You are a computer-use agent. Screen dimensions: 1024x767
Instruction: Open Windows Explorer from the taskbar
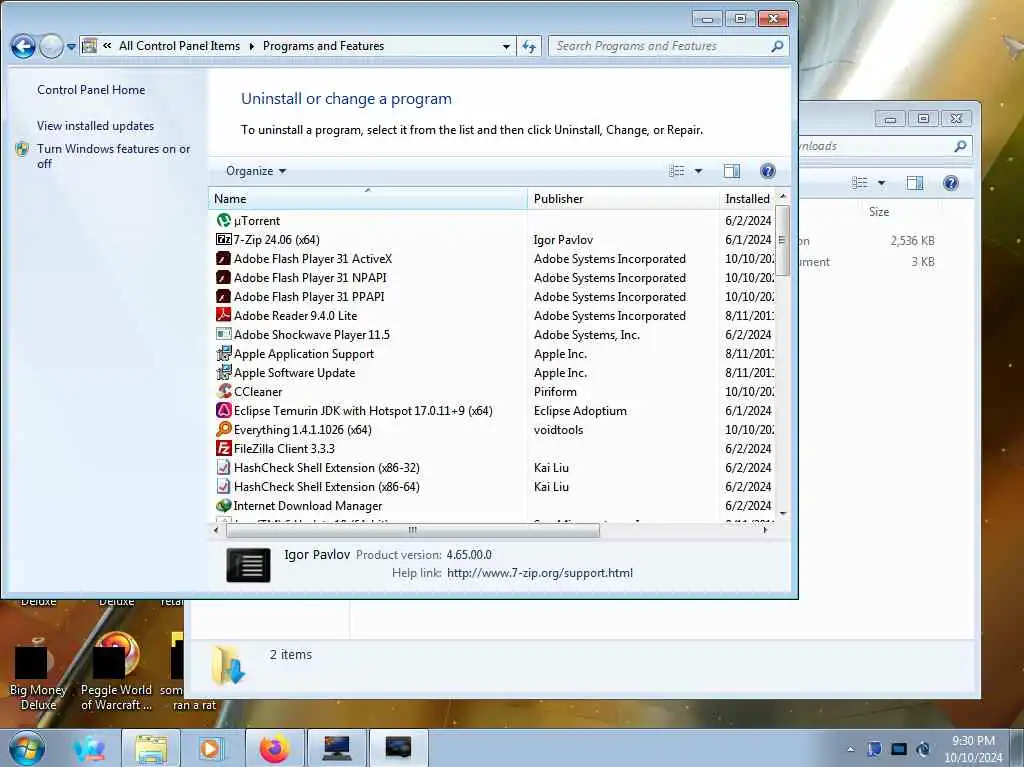tap(151, 748)
